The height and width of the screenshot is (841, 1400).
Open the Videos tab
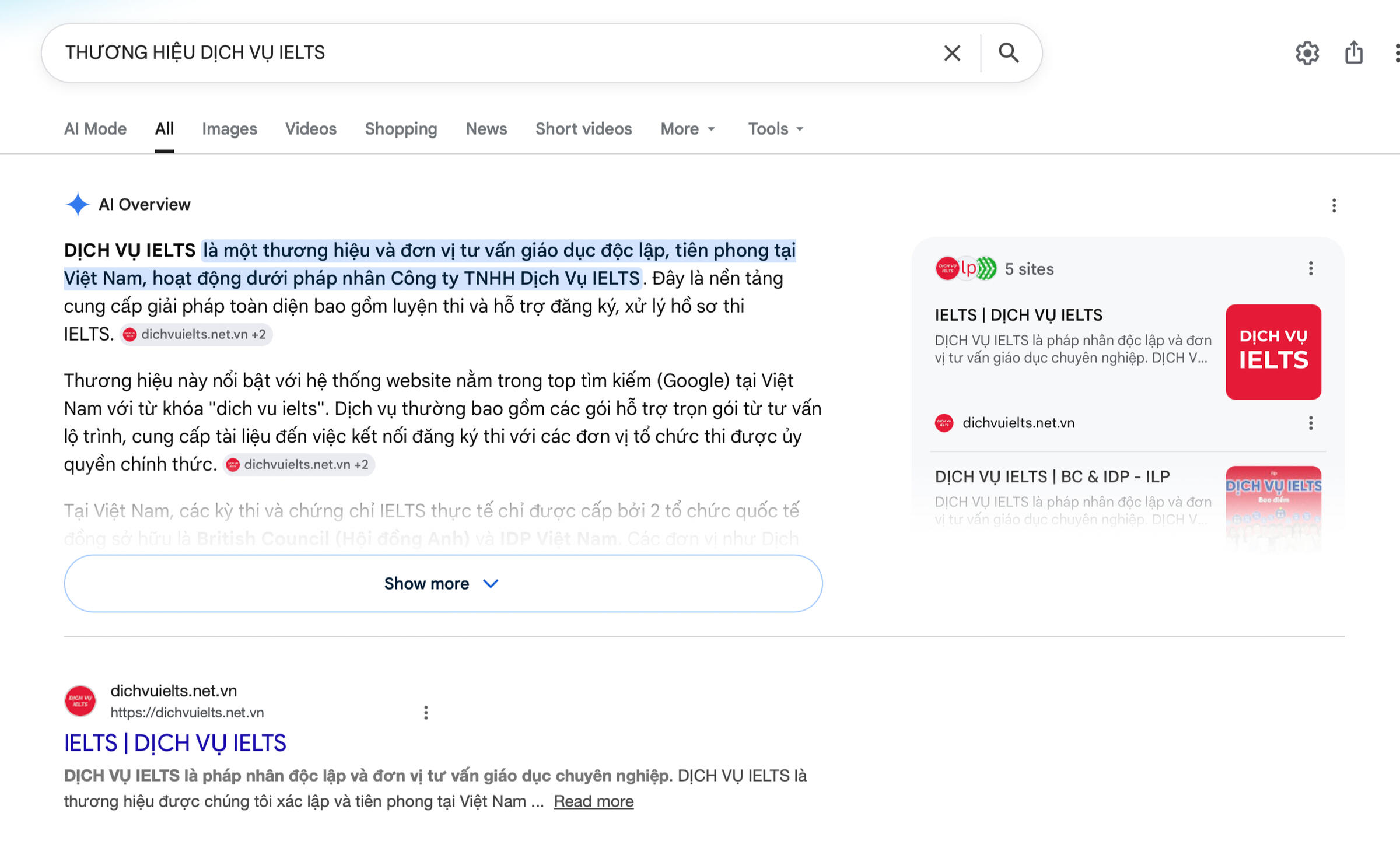coord(311,129)
